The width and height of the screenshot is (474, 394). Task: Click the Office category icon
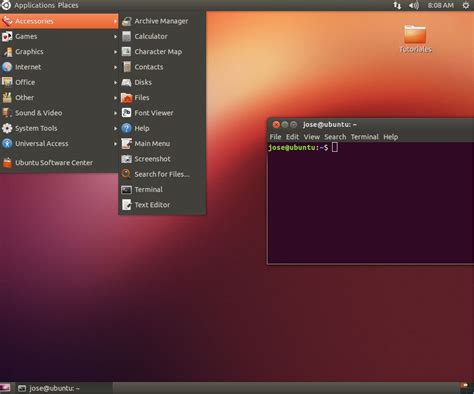pos(7,82)
